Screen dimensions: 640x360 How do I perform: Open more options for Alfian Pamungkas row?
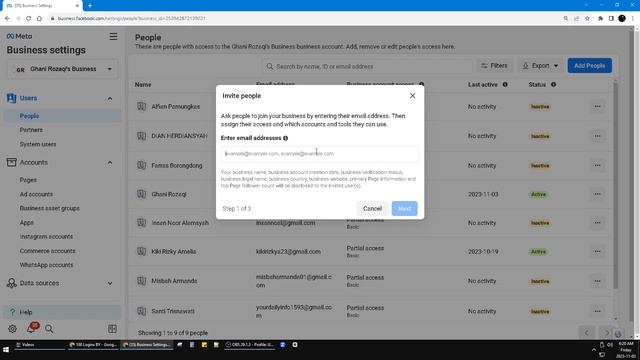(x=597, y=107)
